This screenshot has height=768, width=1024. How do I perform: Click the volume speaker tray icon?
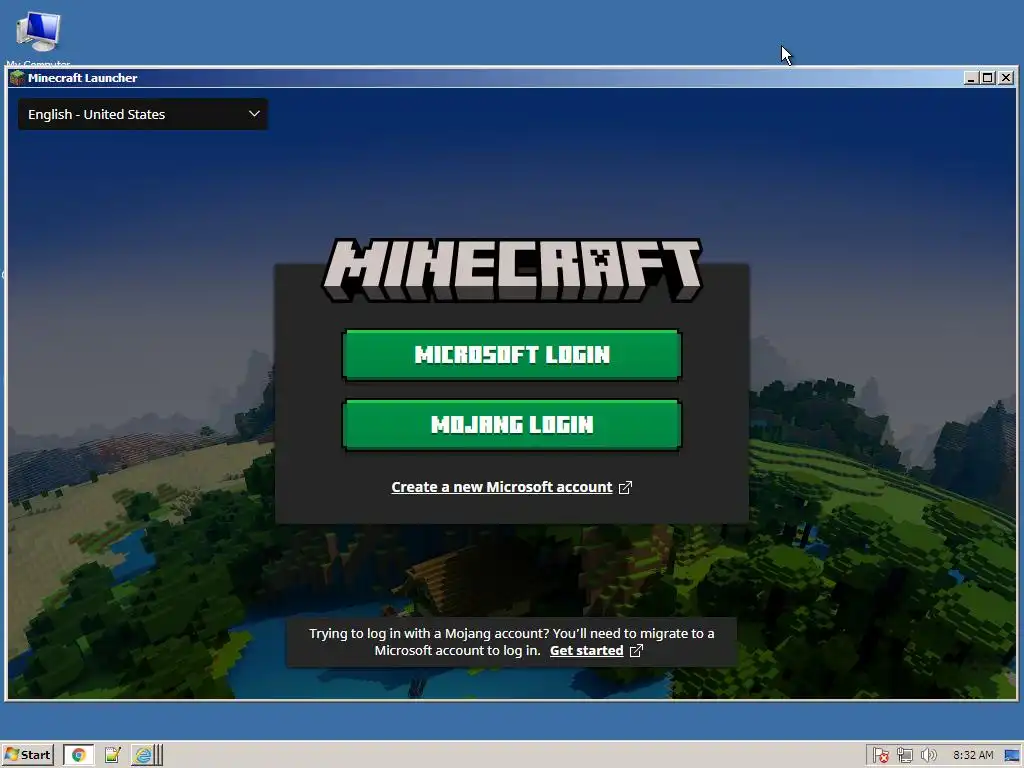(928, 756)
